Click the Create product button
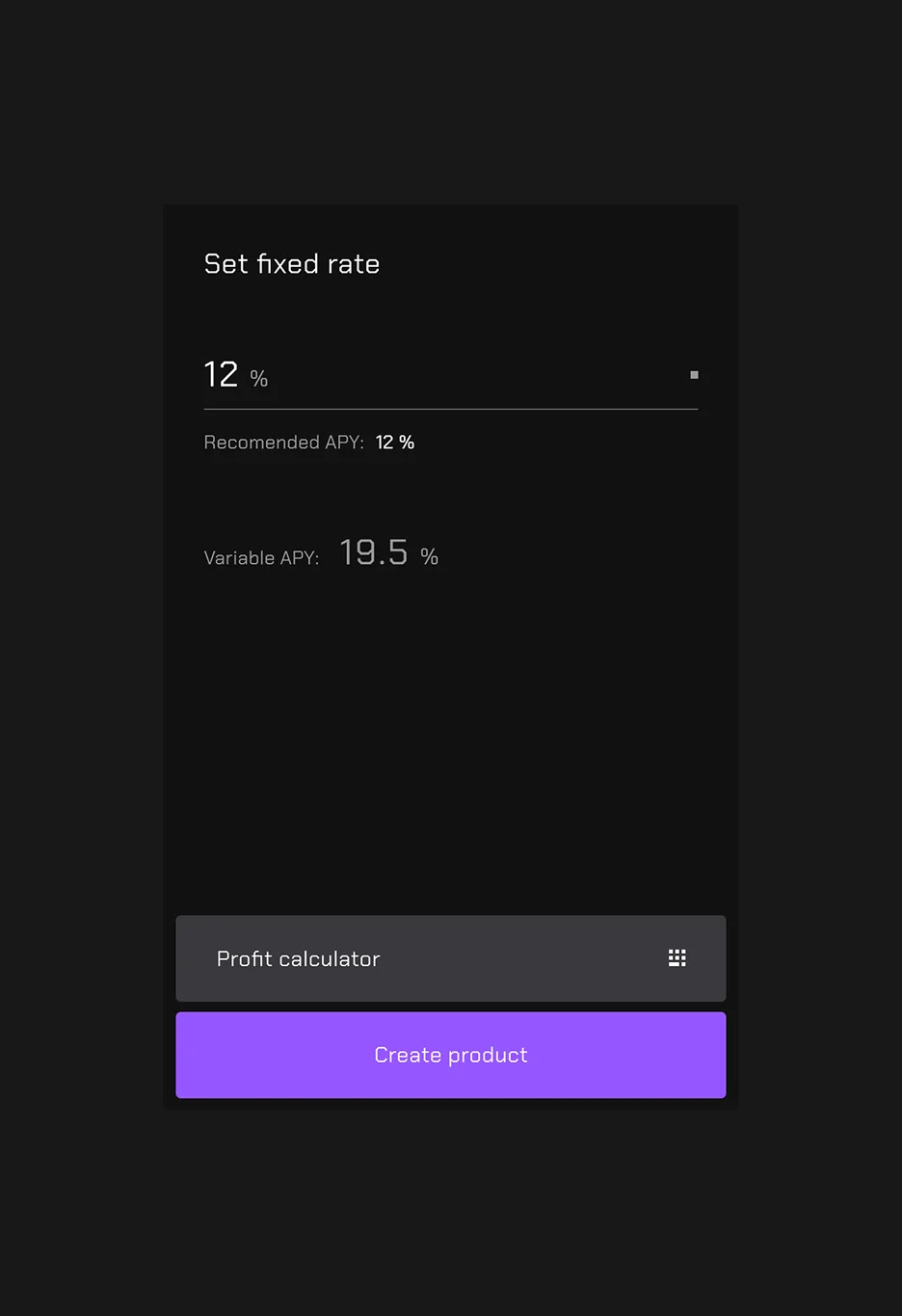The width and height of the screenshot is (902, 1316). coord(451,1055)
